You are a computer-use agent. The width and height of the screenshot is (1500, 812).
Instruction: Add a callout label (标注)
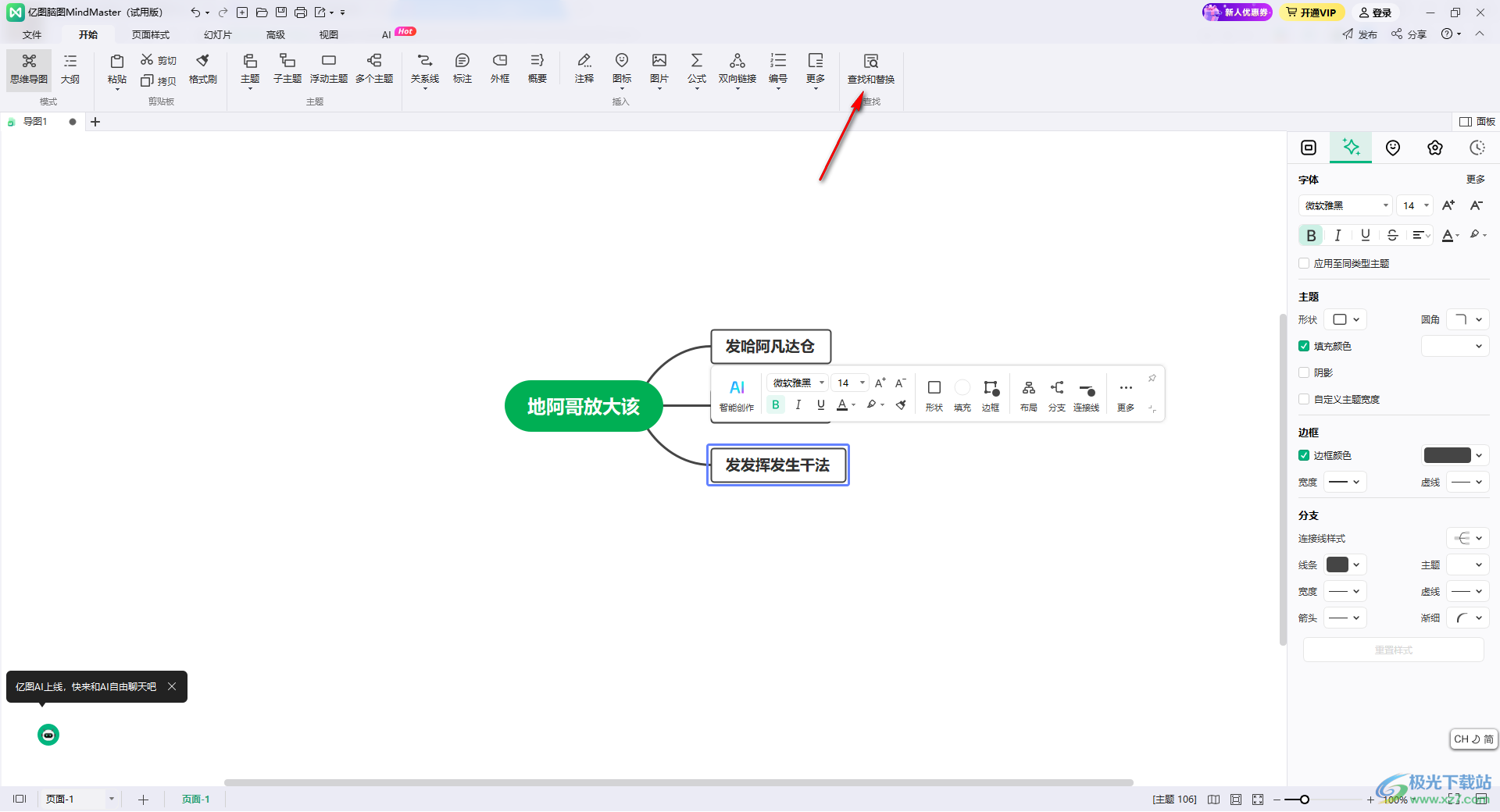462,69
